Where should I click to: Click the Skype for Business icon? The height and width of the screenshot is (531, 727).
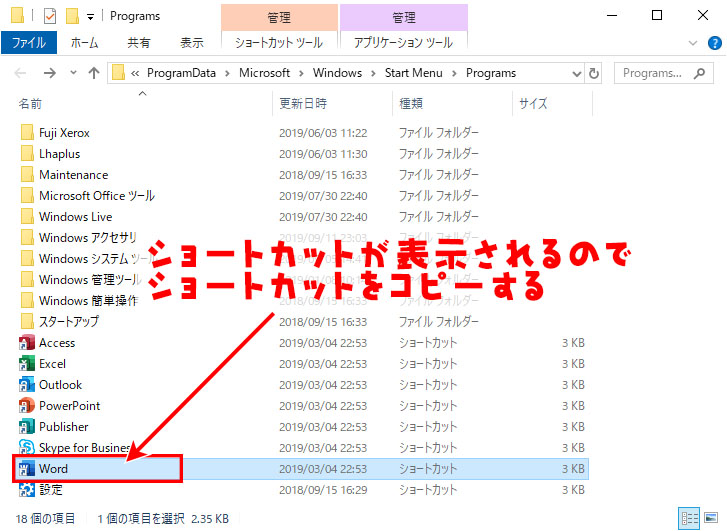(27, 448)
